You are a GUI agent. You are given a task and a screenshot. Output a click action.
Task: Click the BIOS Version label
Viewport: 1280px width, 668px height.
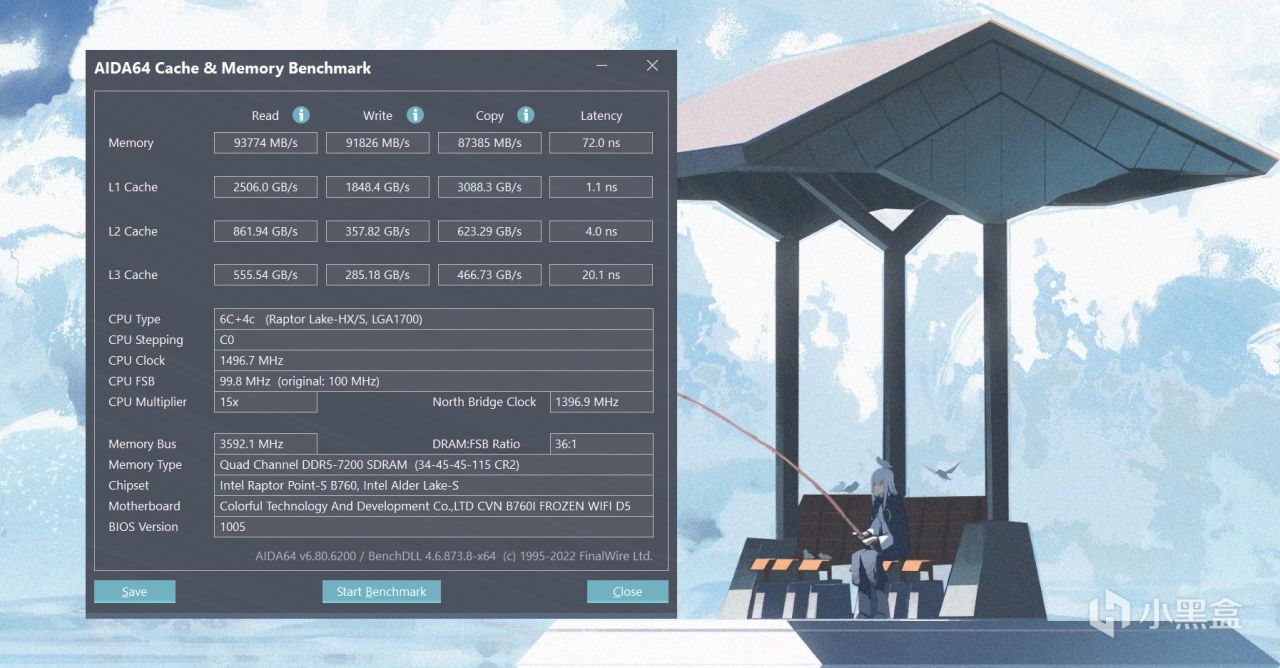(143, 527)
